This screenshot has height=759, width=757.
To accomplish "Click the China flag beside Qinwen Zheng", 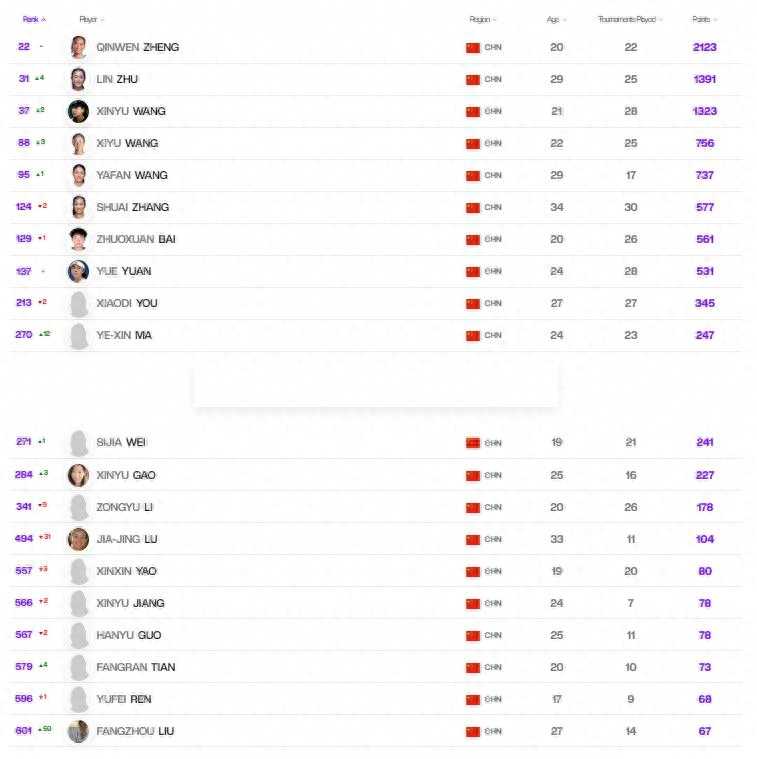I will 473,47.
